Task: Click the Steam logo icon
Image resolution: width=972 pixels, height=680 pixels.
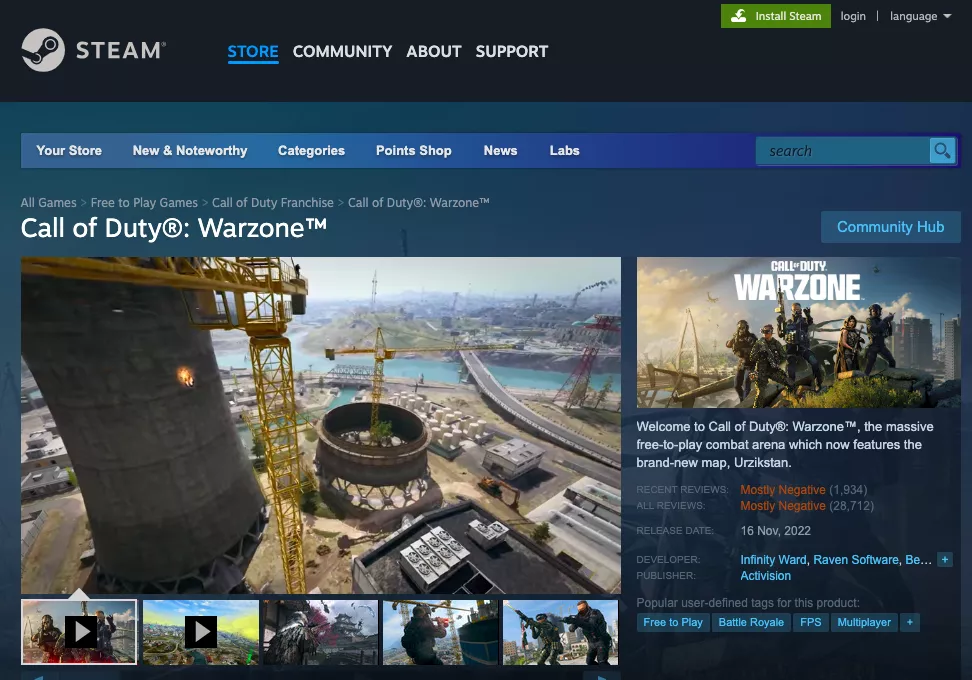Action: pyautogui.click(x=43, y=50)
